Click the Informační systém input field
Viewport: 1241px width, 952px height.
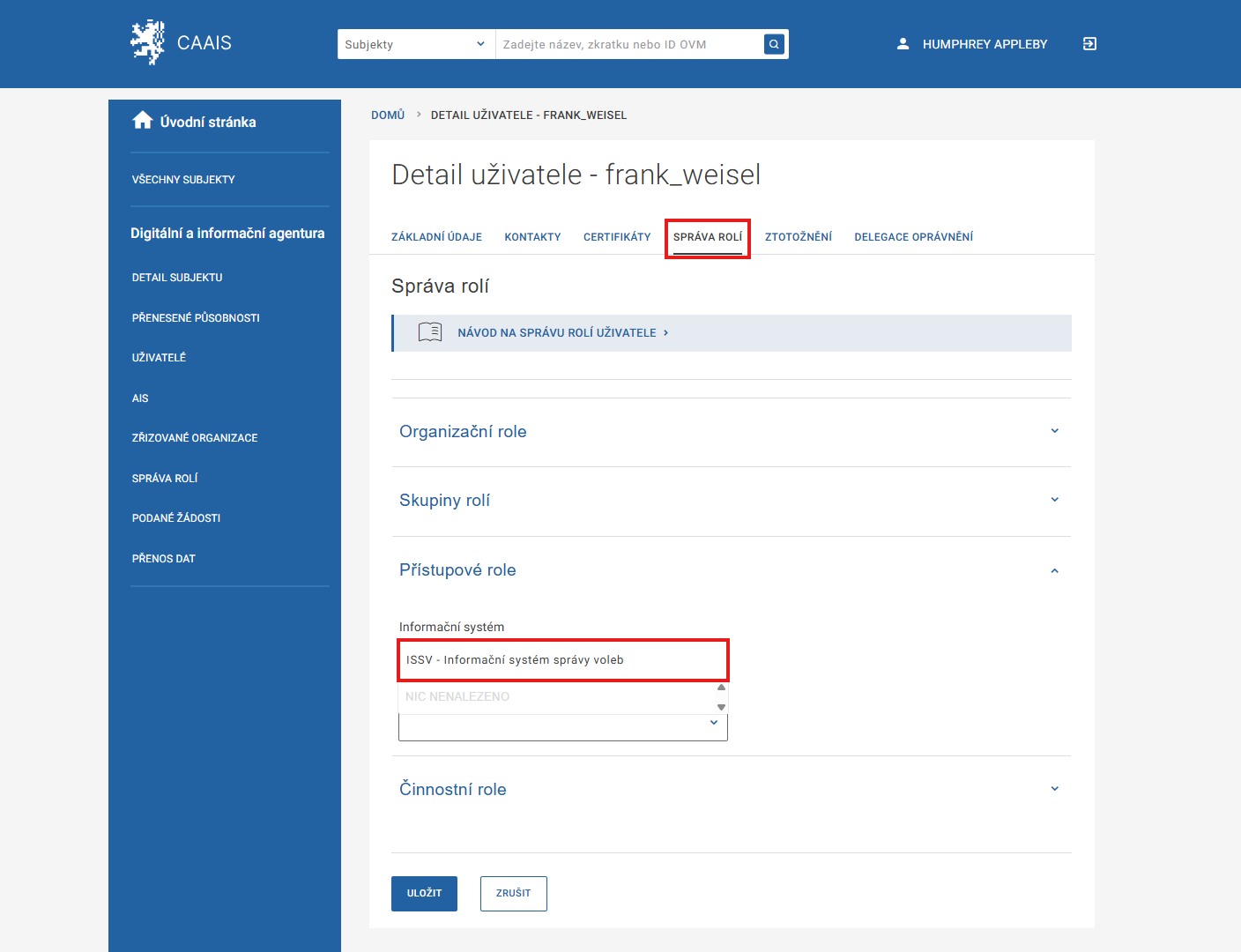click(x=562, y=660)
